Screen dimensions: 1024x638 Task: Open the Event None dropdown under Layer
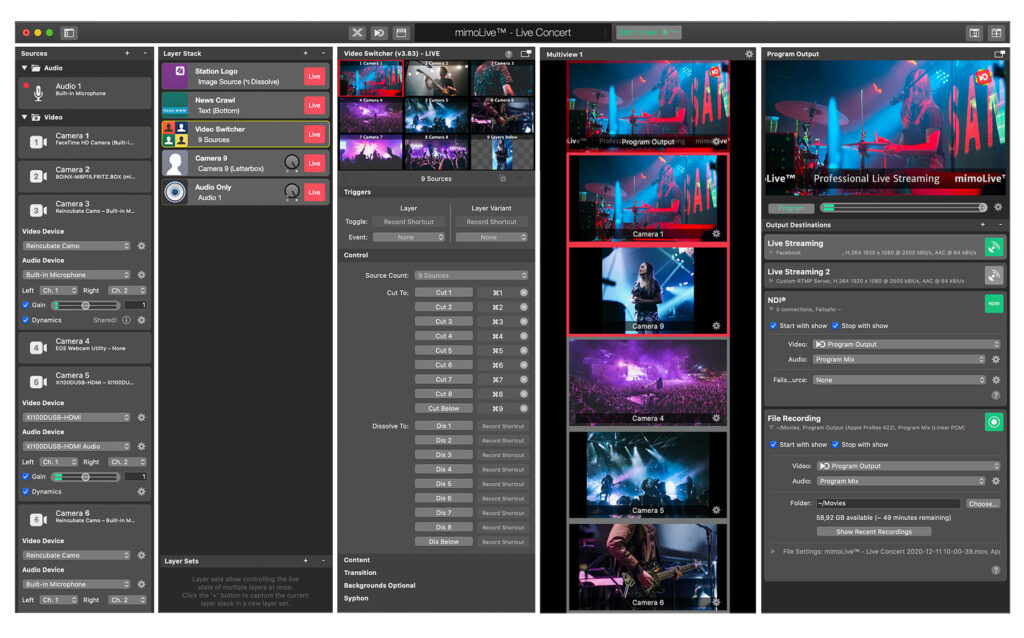(409, 238)
